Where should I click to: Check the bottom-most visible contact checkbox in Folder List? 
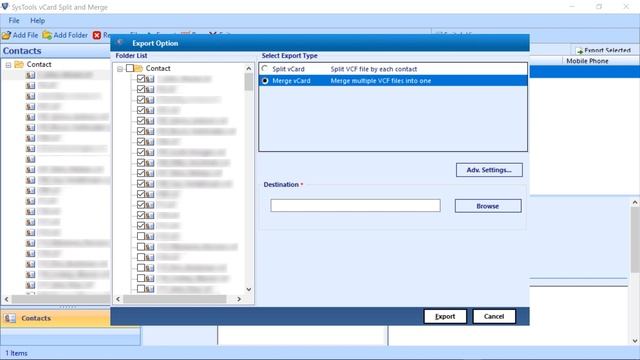141,289
